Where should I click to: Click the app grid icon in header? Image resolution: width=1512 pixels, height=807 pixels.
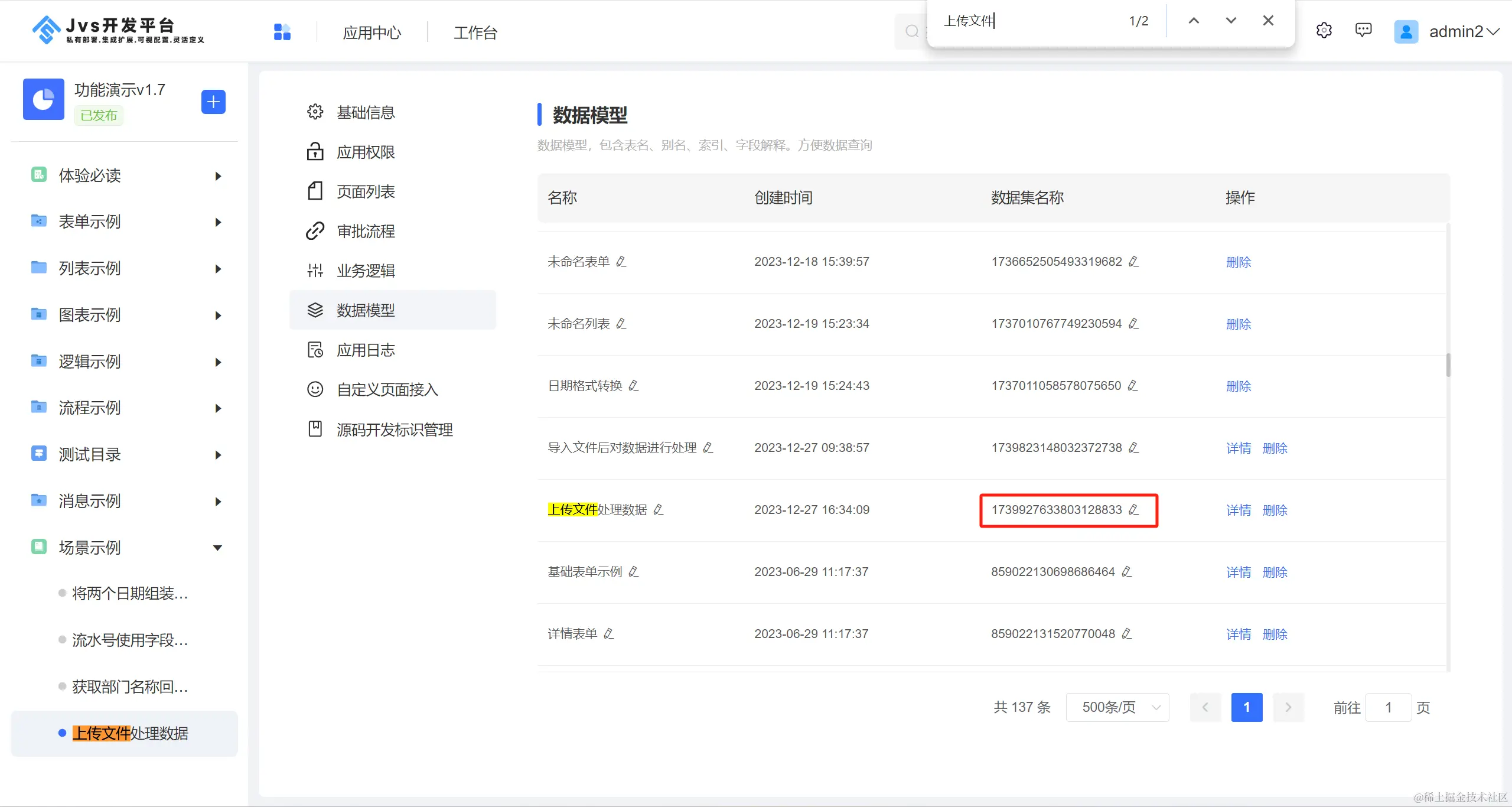pyautogui.click(x=282, y=32)
